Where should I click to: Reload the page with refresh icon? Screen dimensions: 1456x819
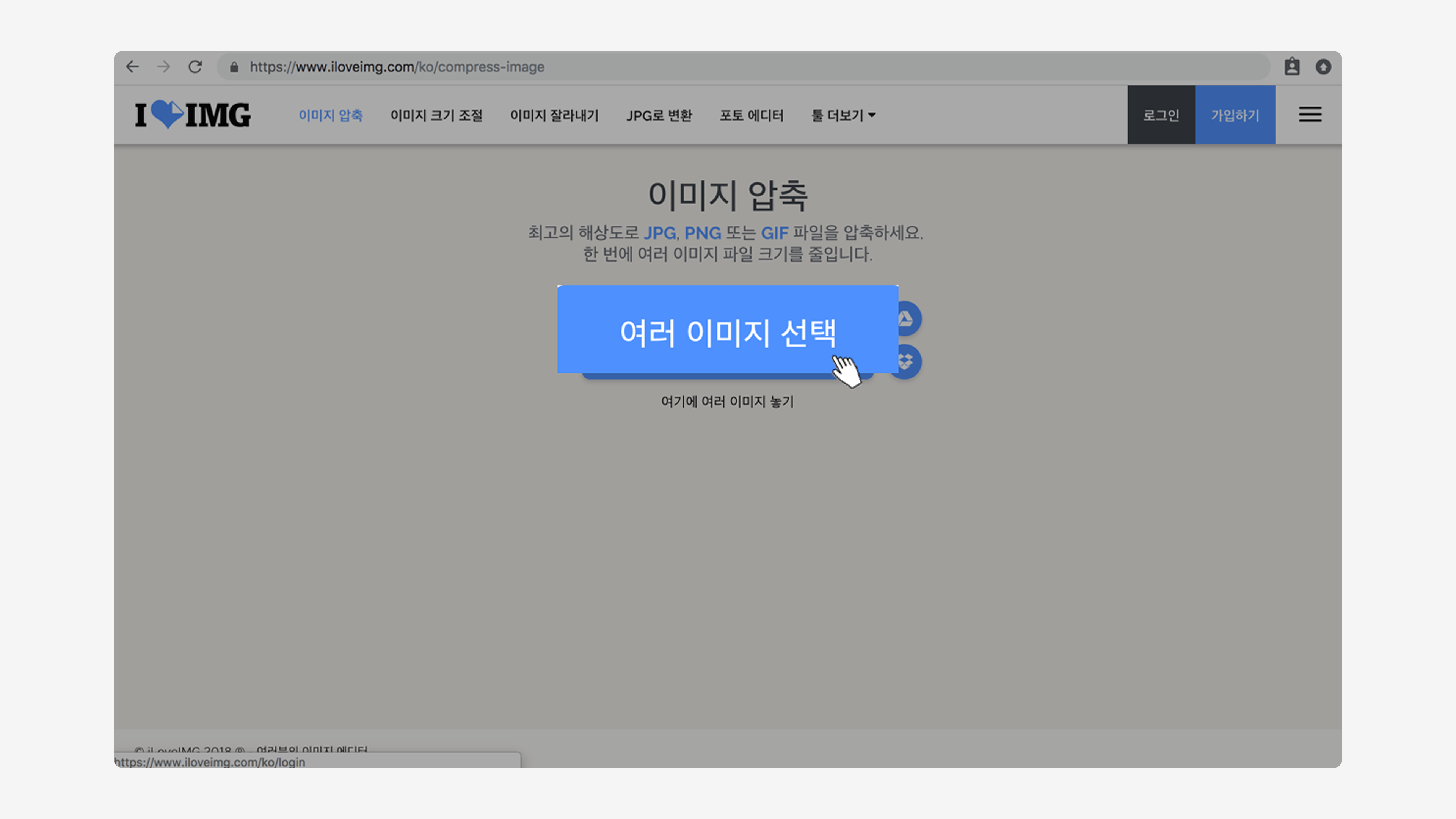tap(195, 67)
